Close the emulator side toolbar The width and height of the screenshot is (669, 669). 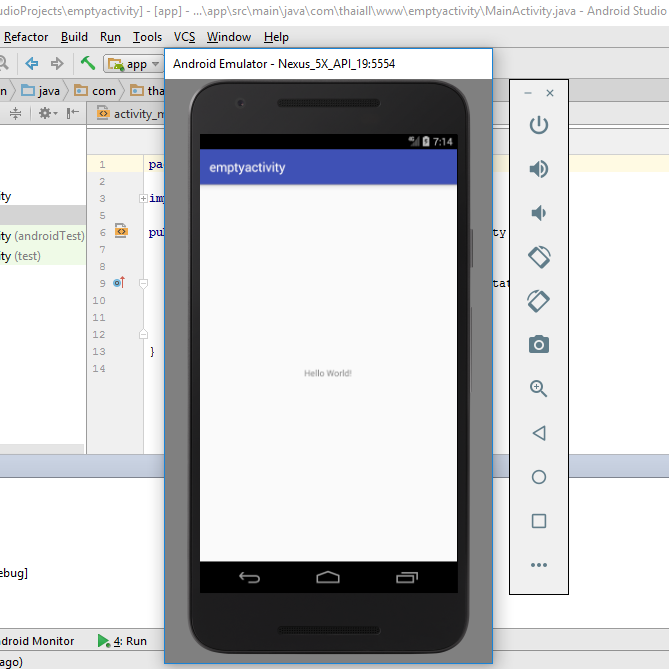tap(550, 93)
